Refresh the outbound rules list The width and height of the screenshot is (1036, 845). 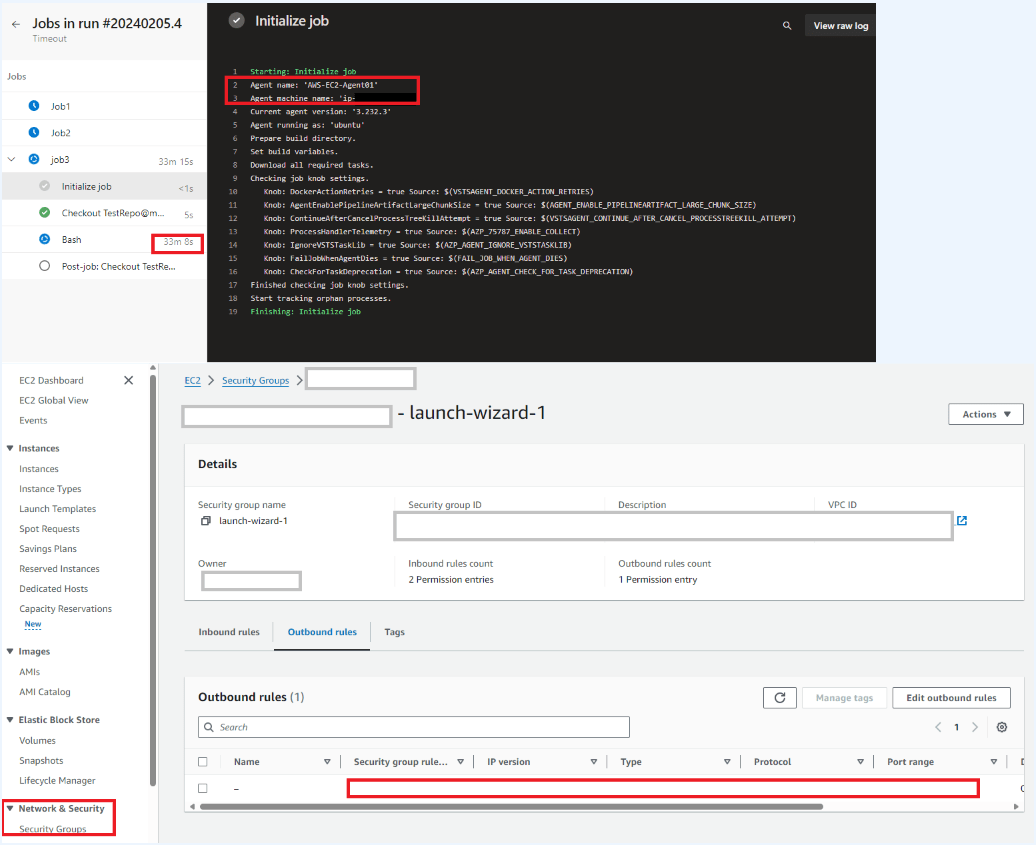tap(780, 698)
